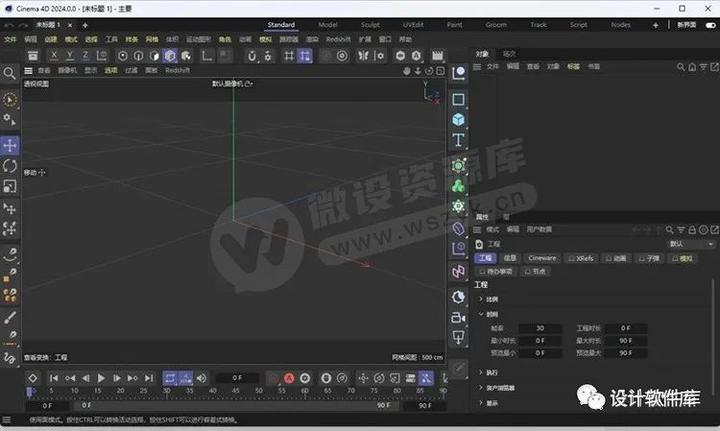Click the clapperboard render icon in top toolbar
720x431 pixels.
coord(438,56)
